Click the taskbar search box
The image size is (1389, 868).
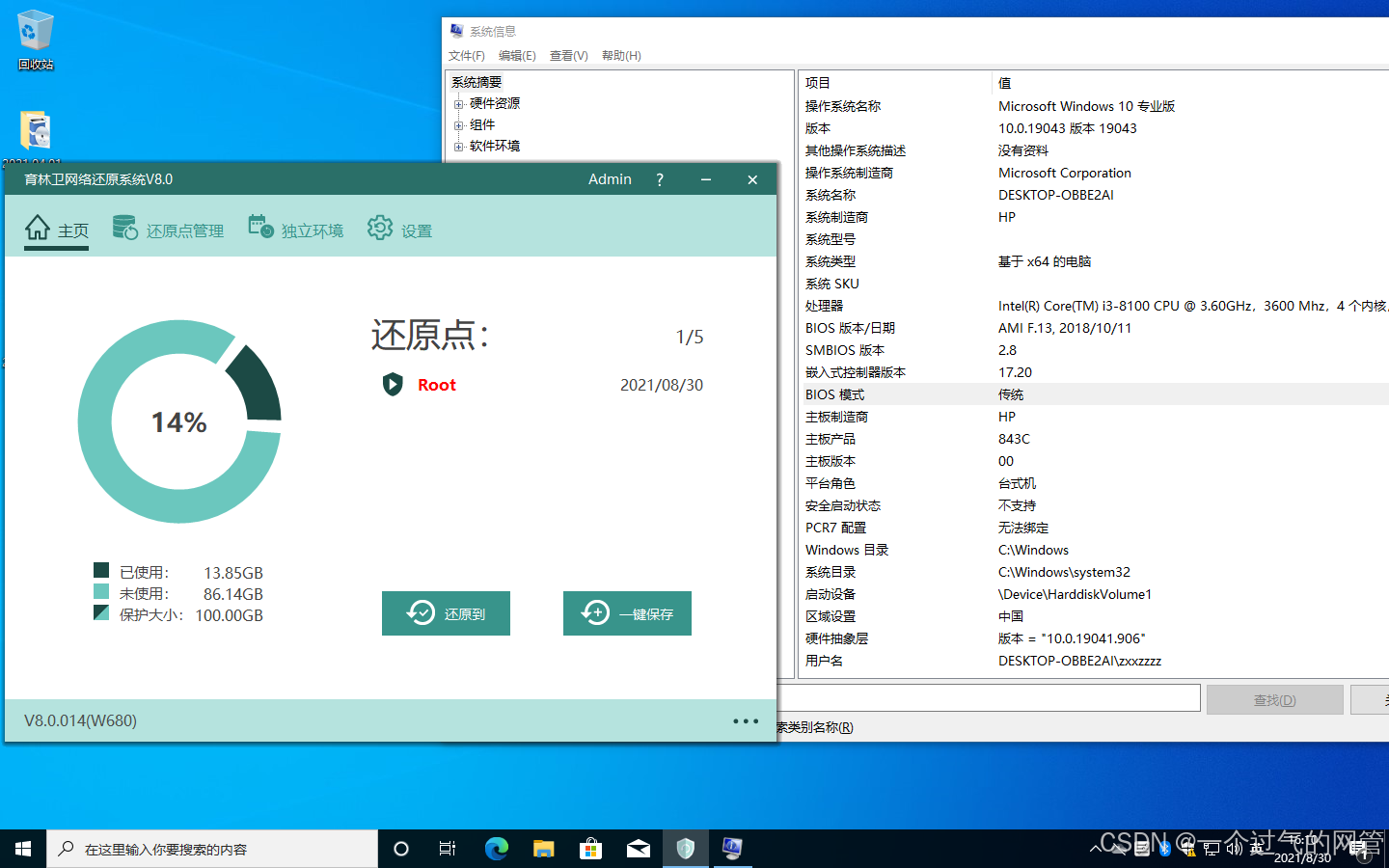pyautogui.click(x=212, y=849)
